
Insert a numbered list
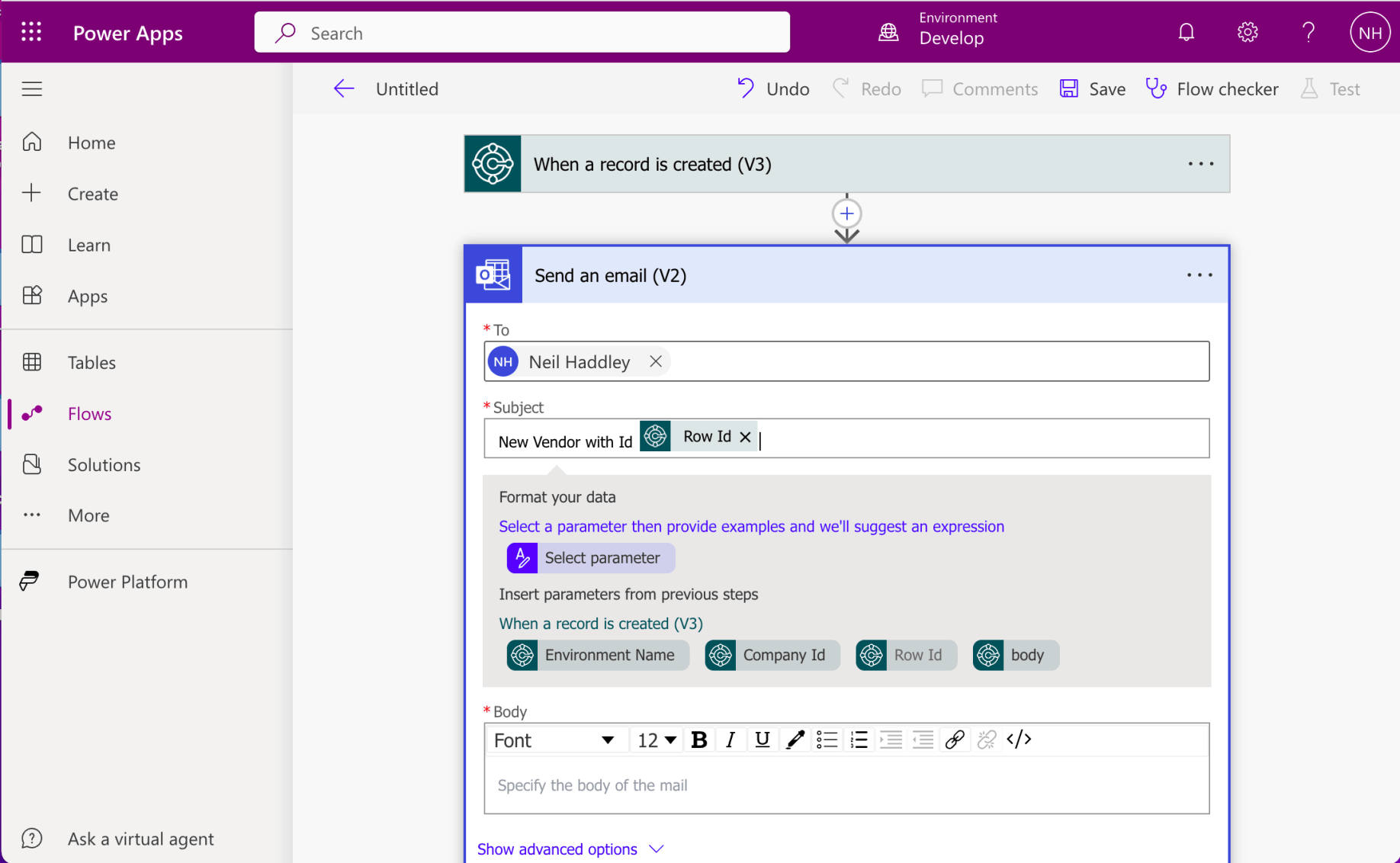(x=859, y=740)
